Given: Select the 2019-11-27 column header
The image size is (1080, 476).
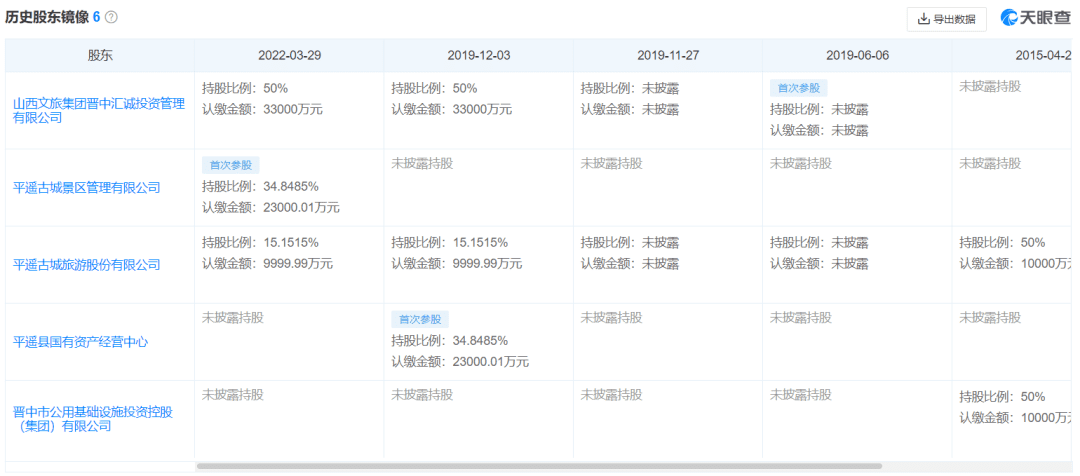Looking at the screenshot, I should click(667, 56).
